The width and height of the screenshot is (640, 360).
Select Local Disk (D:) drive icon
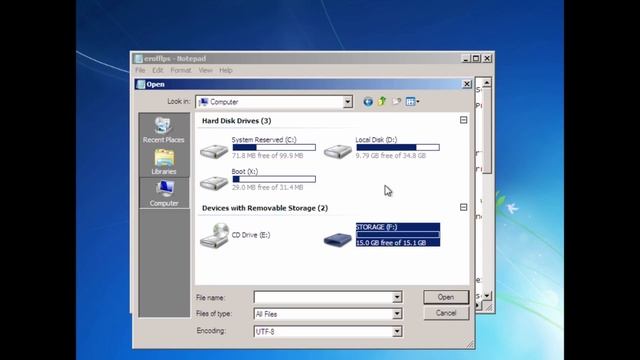[338, 151]
